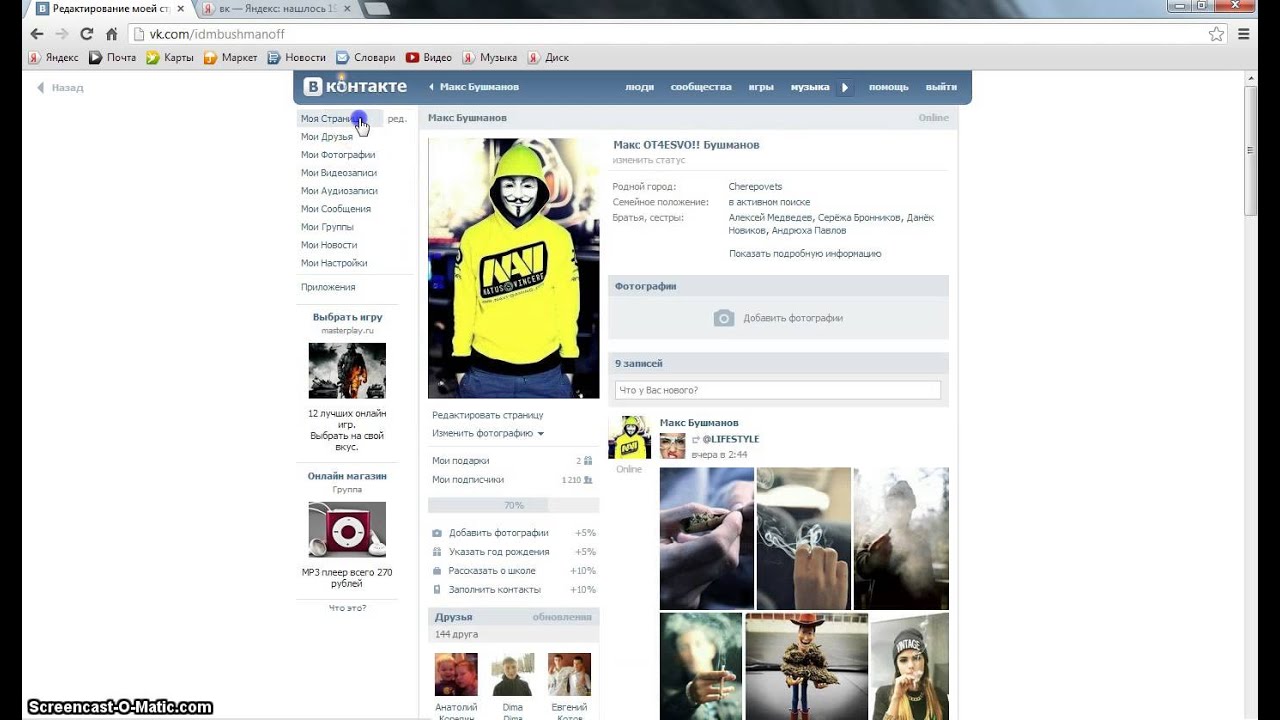Viewport: 1280px width, 720px height.
Task: Click выйти to log out
Action: pos(941,87)
